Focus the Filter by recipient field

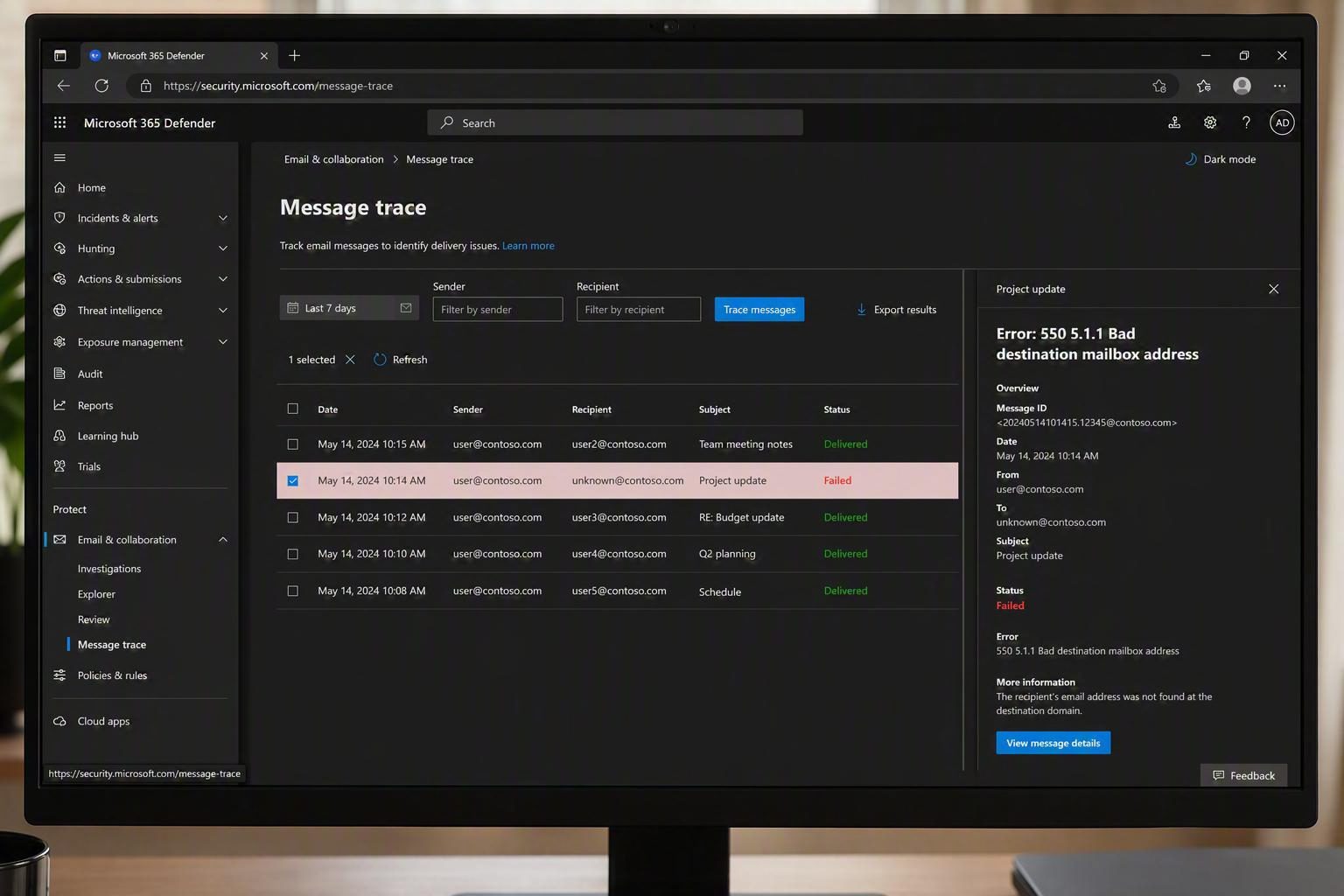[639, 310]
